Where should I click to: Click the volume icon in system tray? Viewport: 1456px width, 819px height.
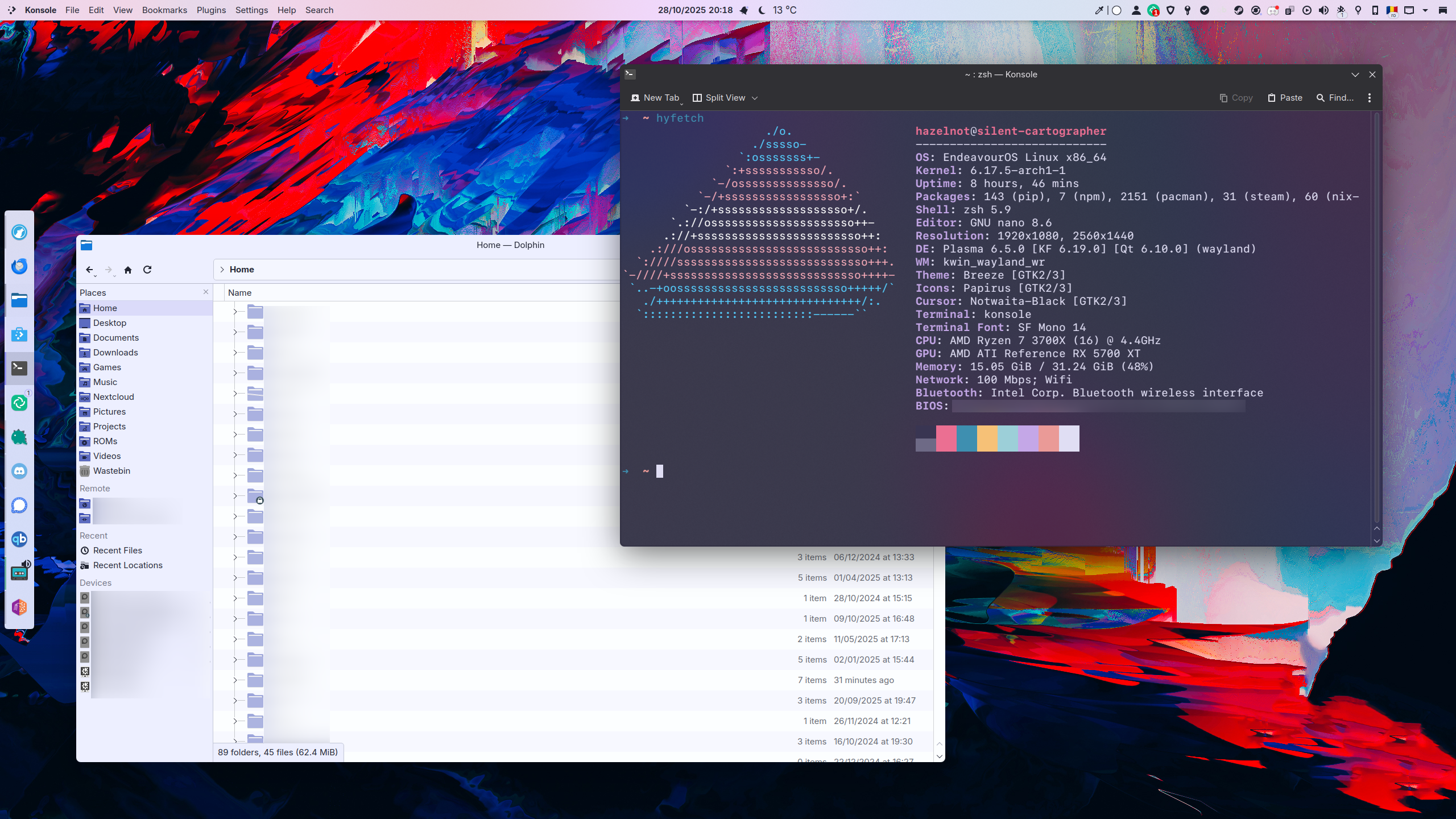click(1323, 10)
